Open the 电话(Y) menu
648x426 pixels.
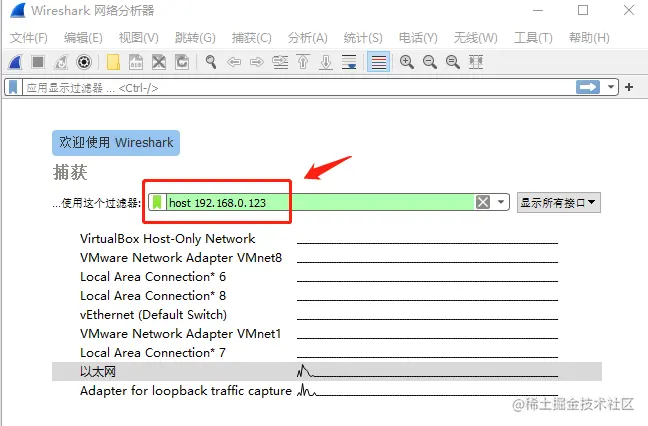(x=418, y=38)
